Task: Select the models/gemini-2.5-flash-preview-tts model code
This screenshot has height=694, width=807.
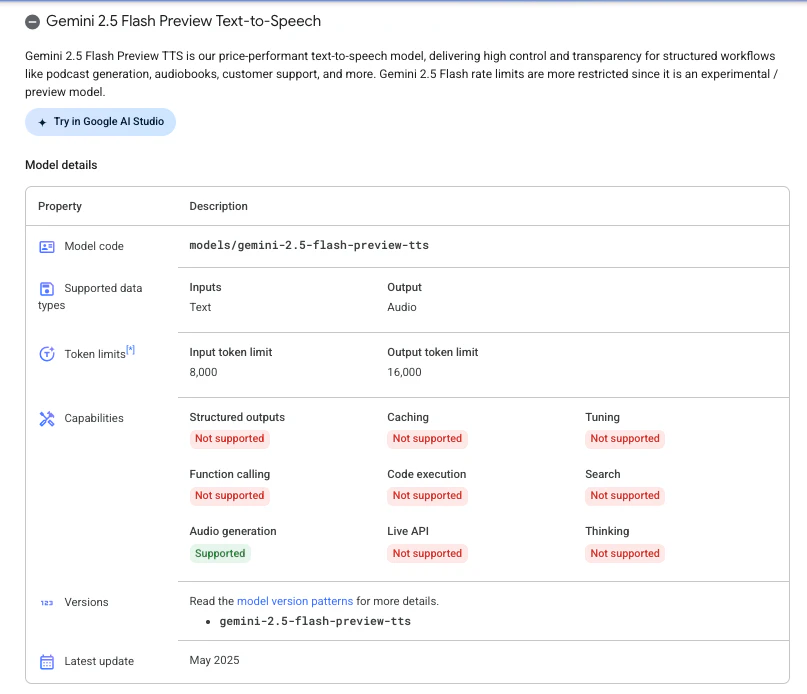Action: (x=309, y=246)
